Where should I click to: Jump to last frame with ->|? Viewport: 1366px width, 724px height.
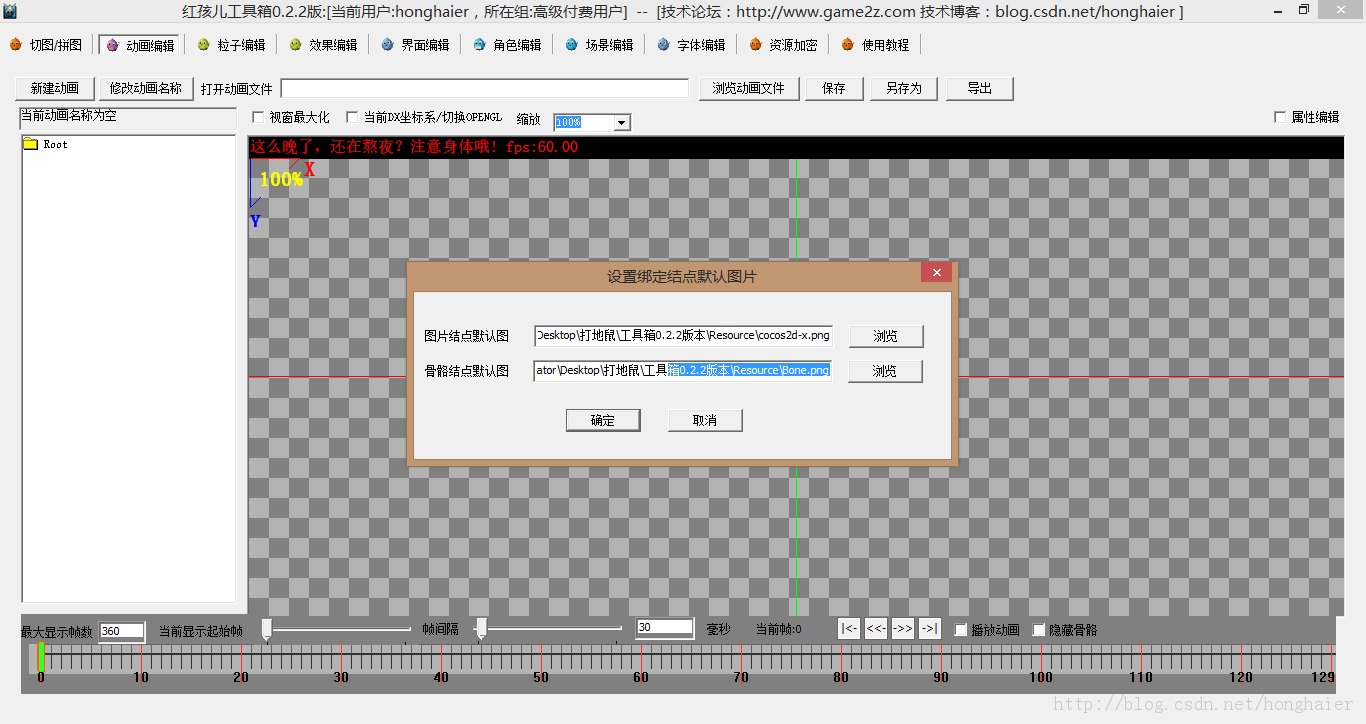[930, 628]
